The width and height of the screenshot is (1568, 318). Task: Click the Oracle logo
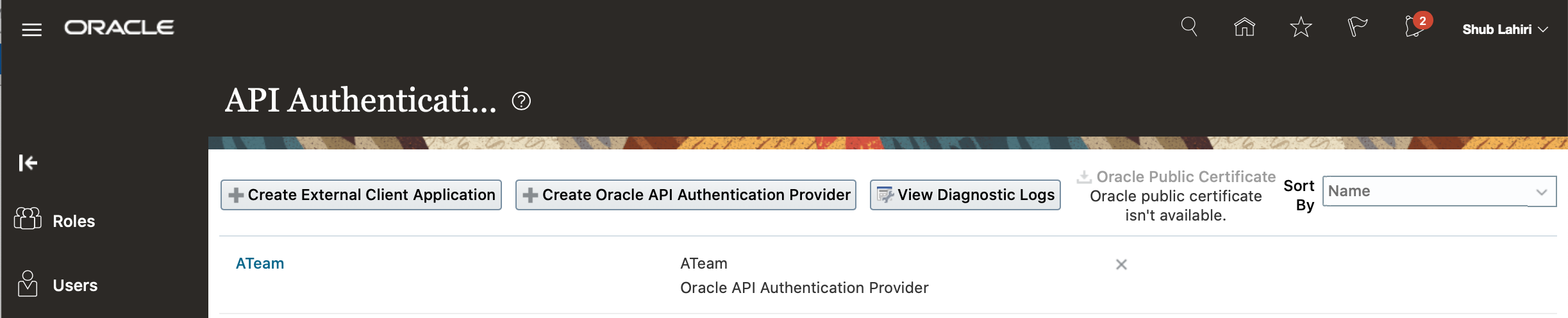click(119, 28)
